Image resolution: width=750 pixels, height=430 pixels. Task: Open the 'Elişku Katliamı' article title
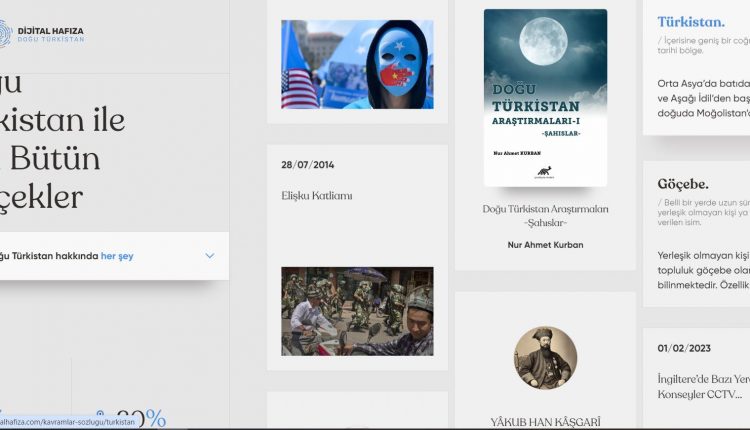317,196
